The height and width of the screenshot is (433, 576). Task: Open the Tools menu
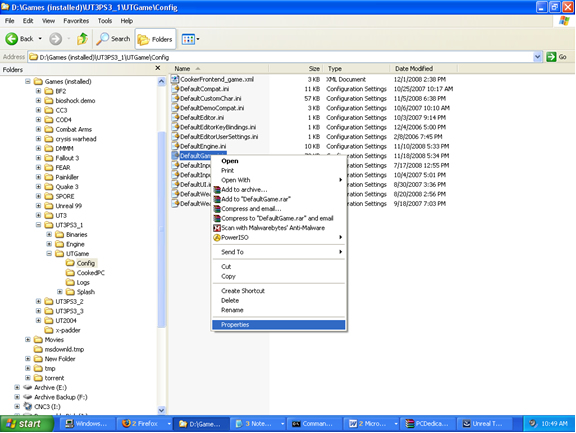(x=105, y=21)
